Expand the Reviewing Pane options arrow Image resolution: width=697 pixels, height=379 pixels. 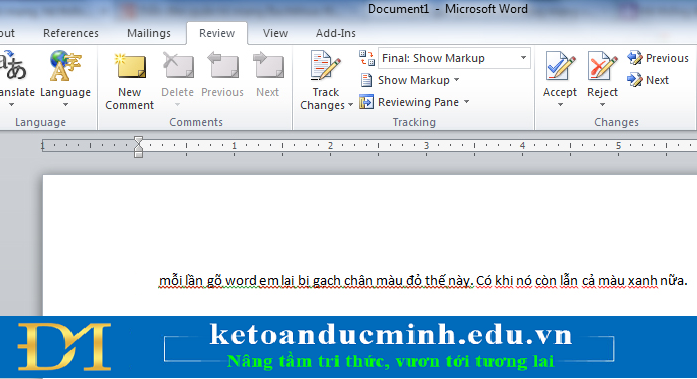[466, 102]
